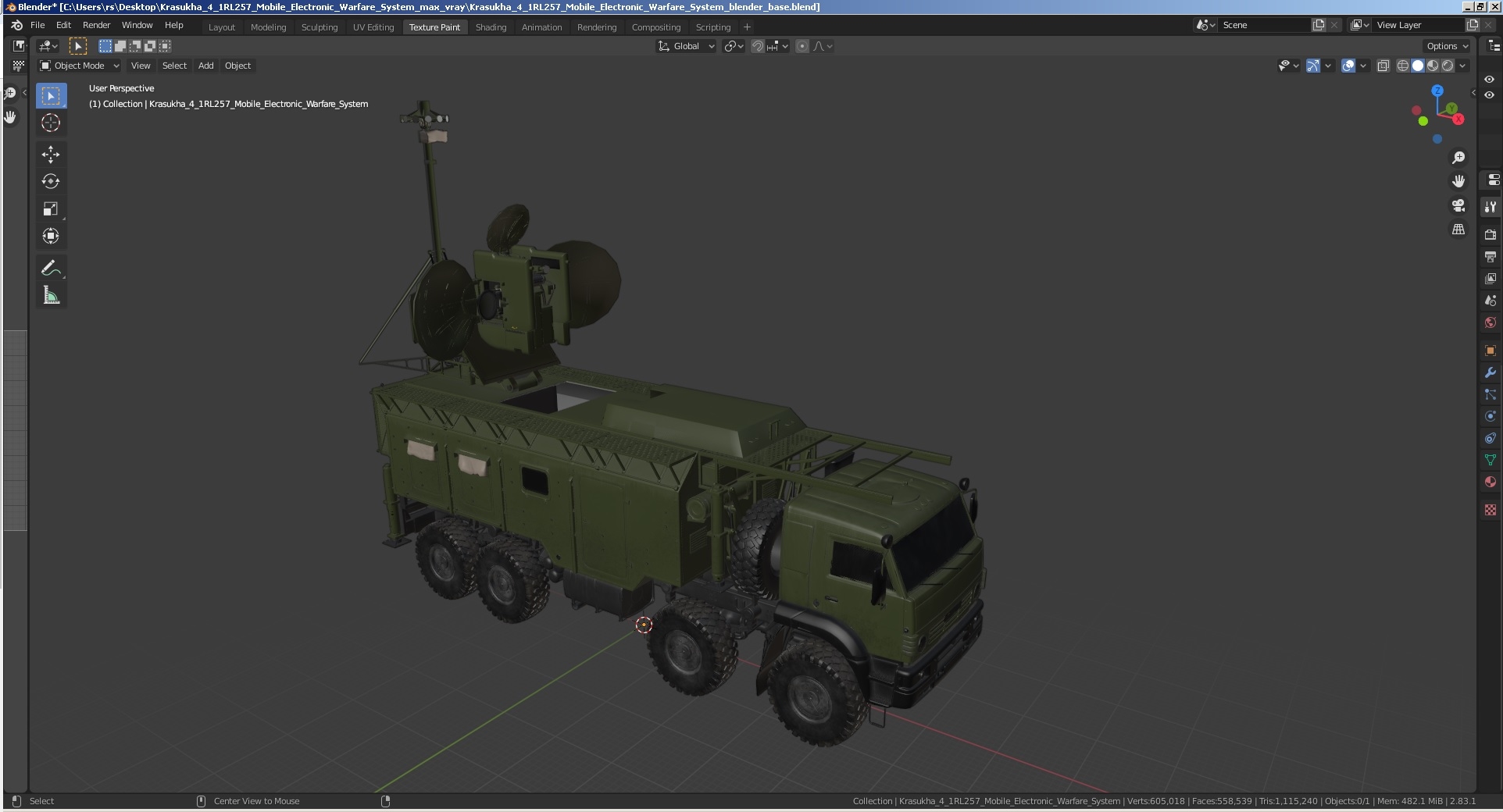Open the viewport Options popover

tap(1445, 45)
